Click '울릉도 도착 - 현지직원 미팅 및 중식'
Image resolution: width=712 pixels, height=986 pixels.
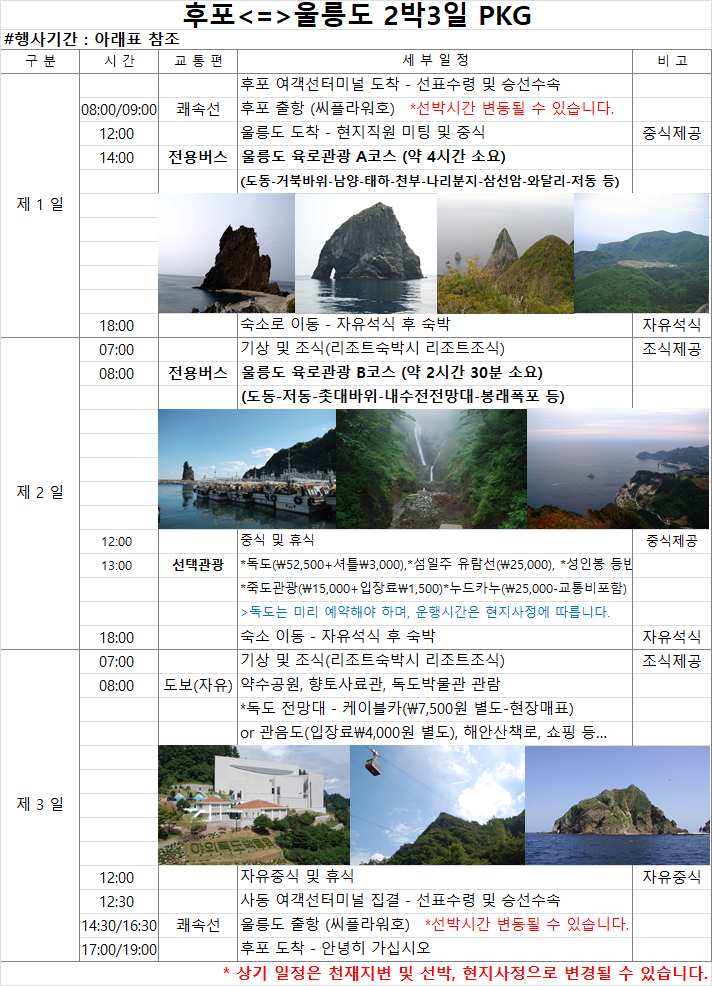(x=363, y=132)
